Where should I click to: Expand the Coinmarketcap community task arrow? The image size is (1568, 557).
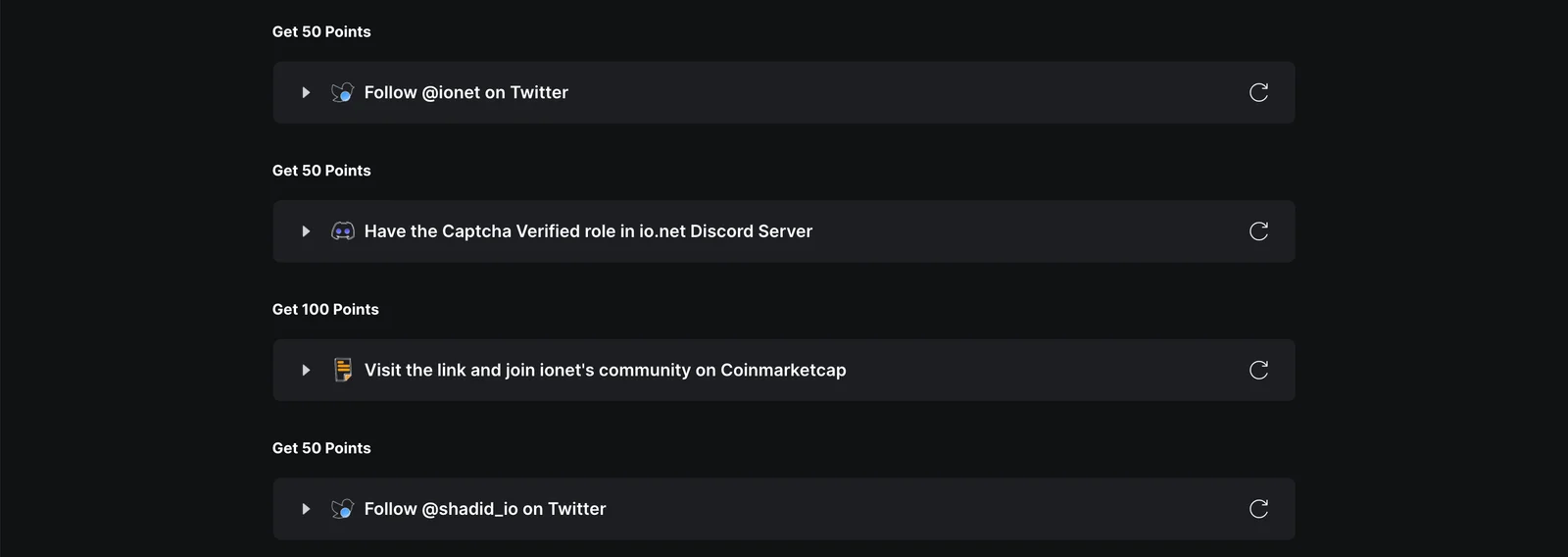[306, 370]
